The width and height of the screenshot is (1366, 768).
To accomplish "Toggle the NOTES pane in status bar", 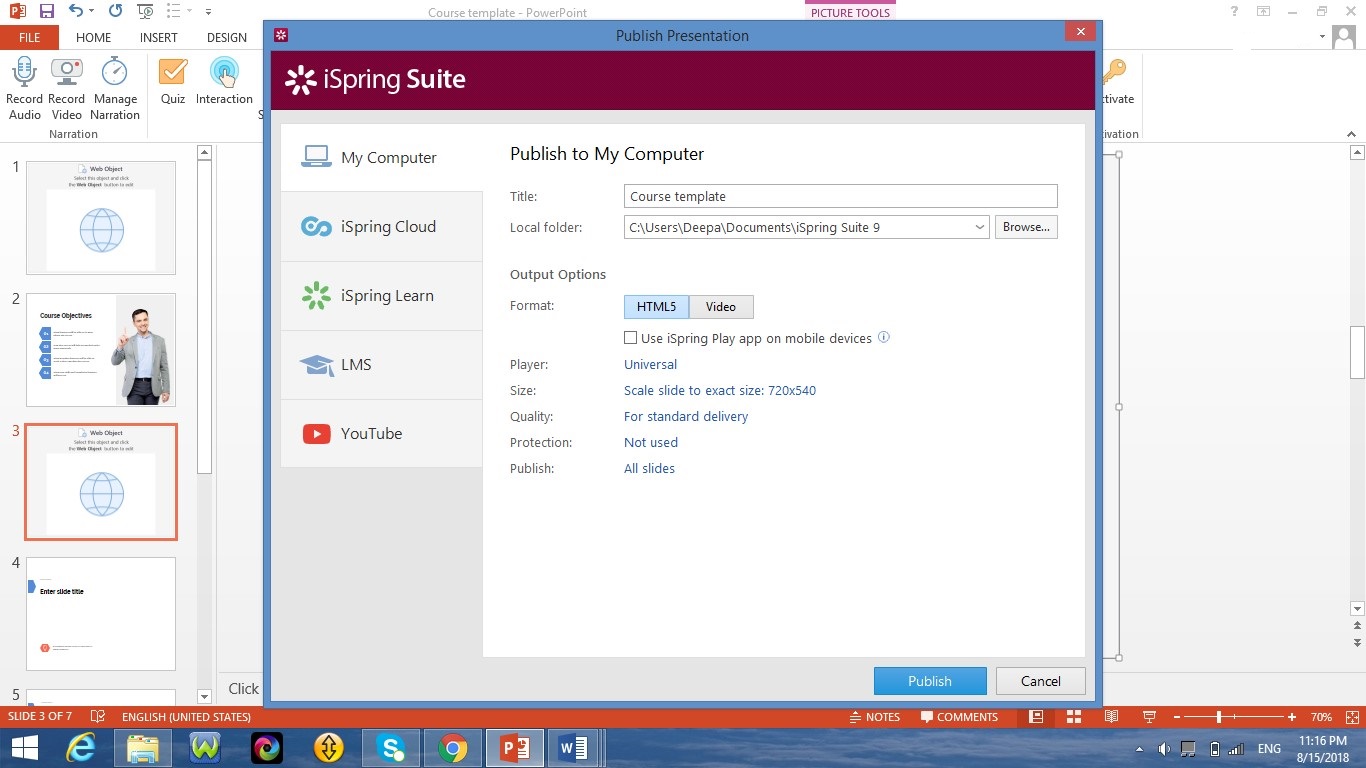I will 874,717.
